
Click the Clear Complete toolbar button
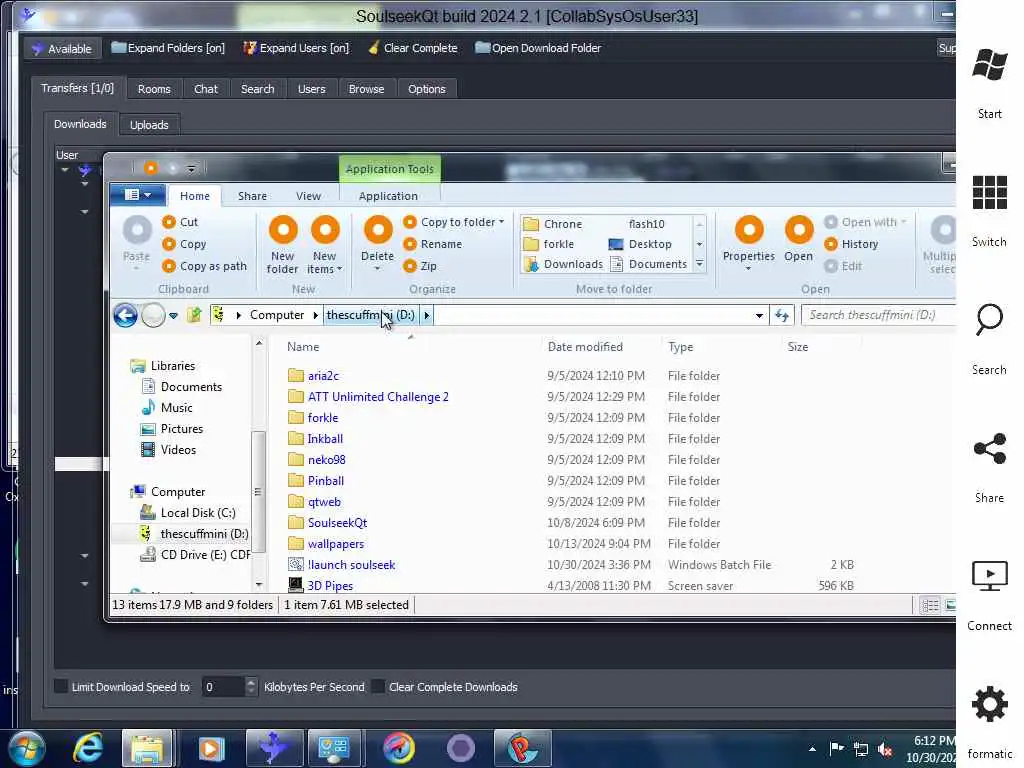pos(413,48)
